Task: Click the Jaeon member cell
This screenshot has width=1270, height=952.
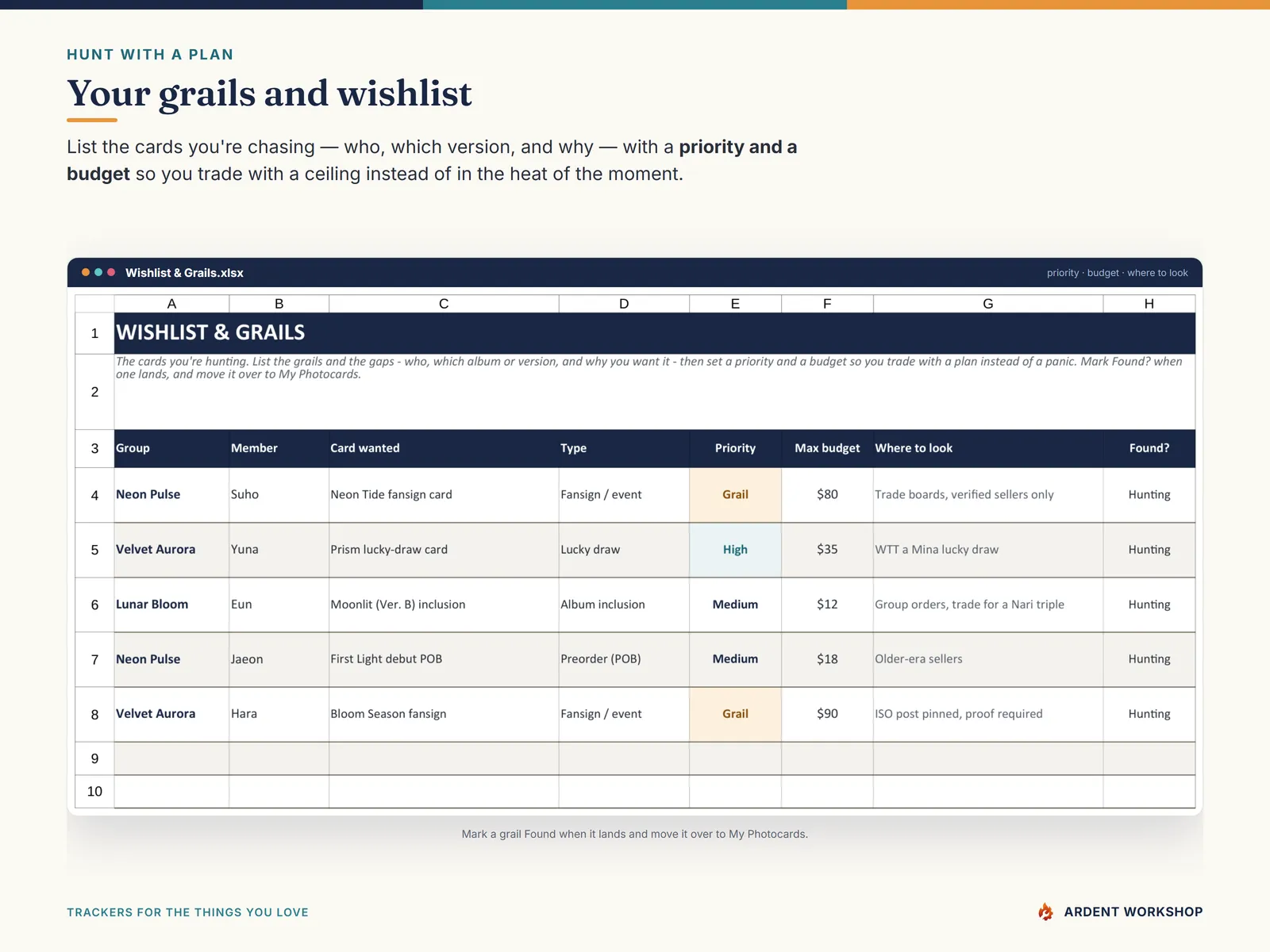Action: click(279, 659)
